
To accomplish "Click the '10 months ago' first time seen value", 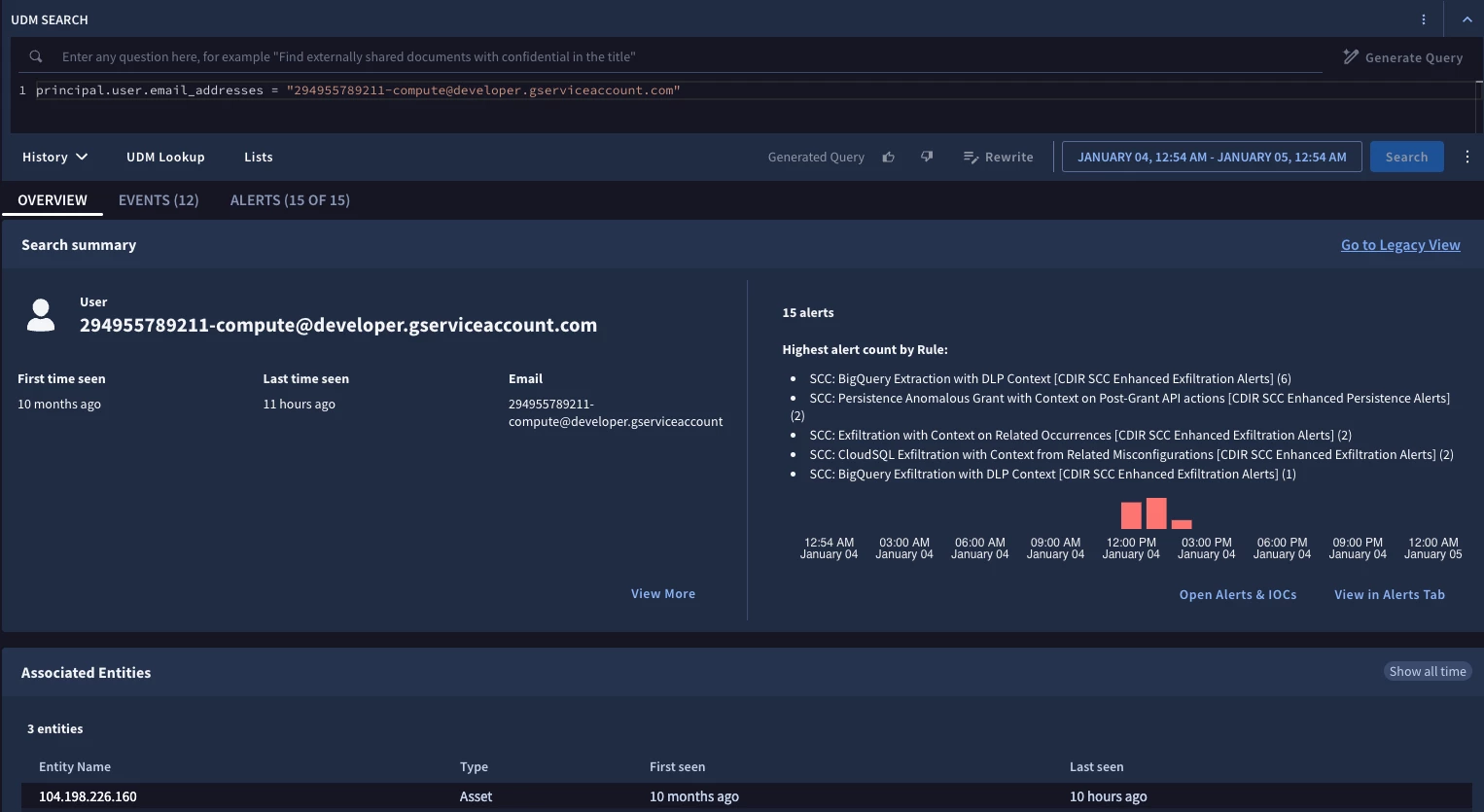I will (59, 404).
